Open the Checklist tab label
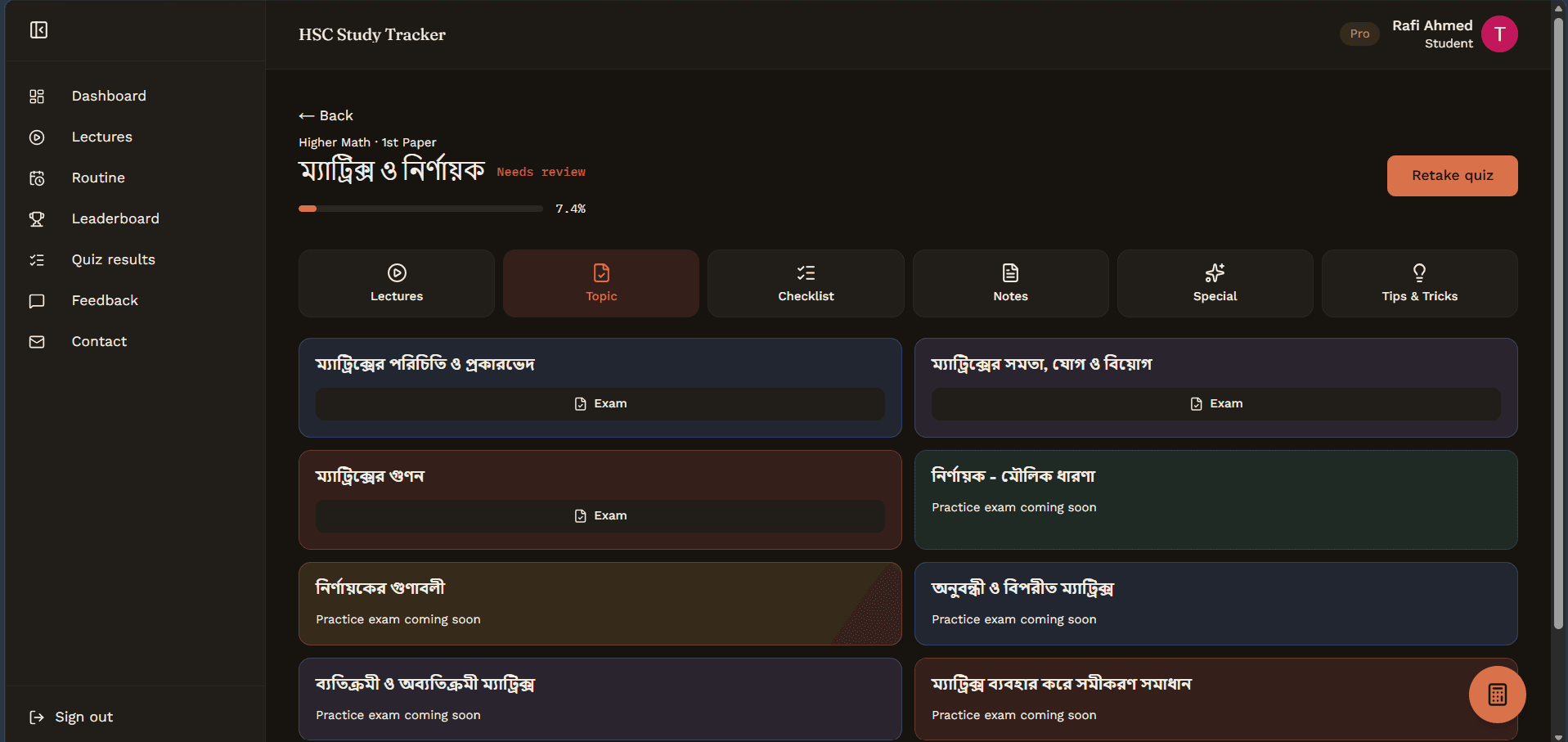This screenshot has width=1568, height=742. pyautogui.click(x=806, y=296)
